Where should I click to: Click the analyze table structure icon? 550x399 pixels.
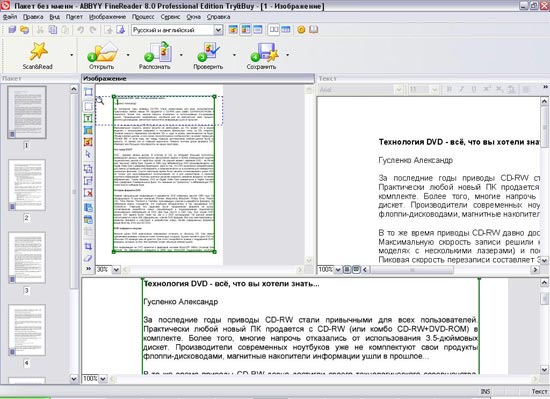[88, 219]
